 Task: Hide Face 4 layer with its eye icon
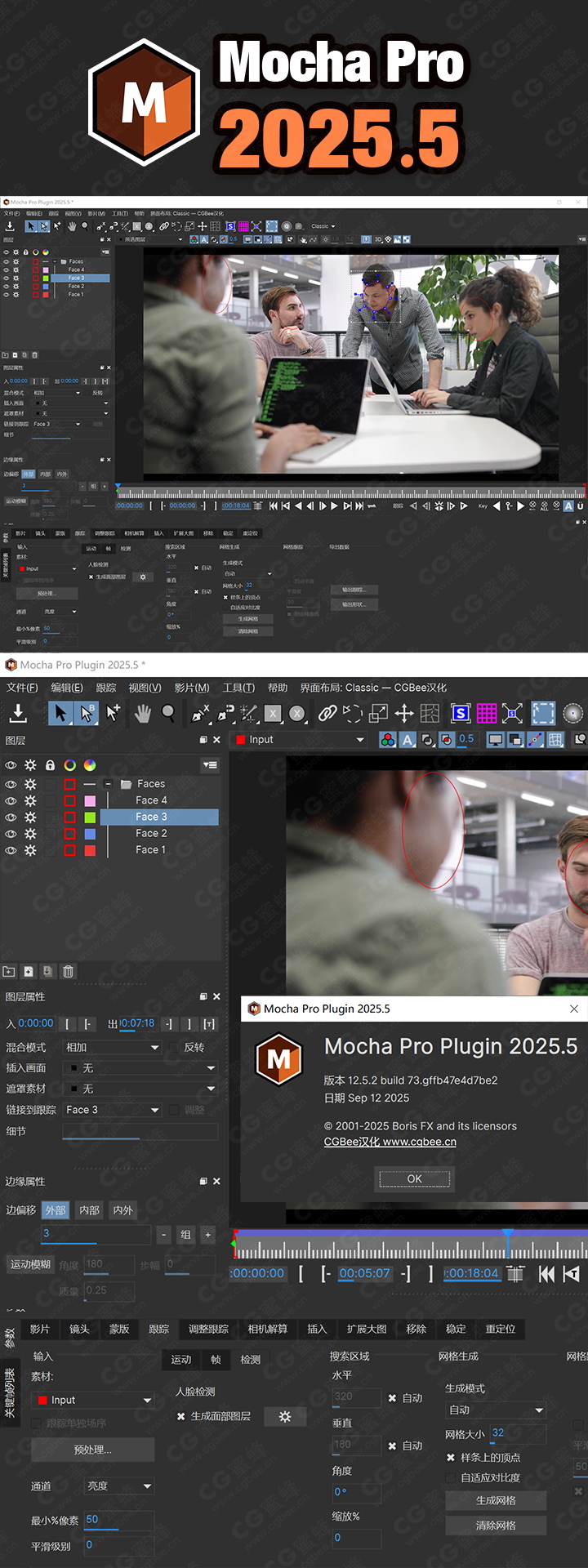click(x=11, y=800)
